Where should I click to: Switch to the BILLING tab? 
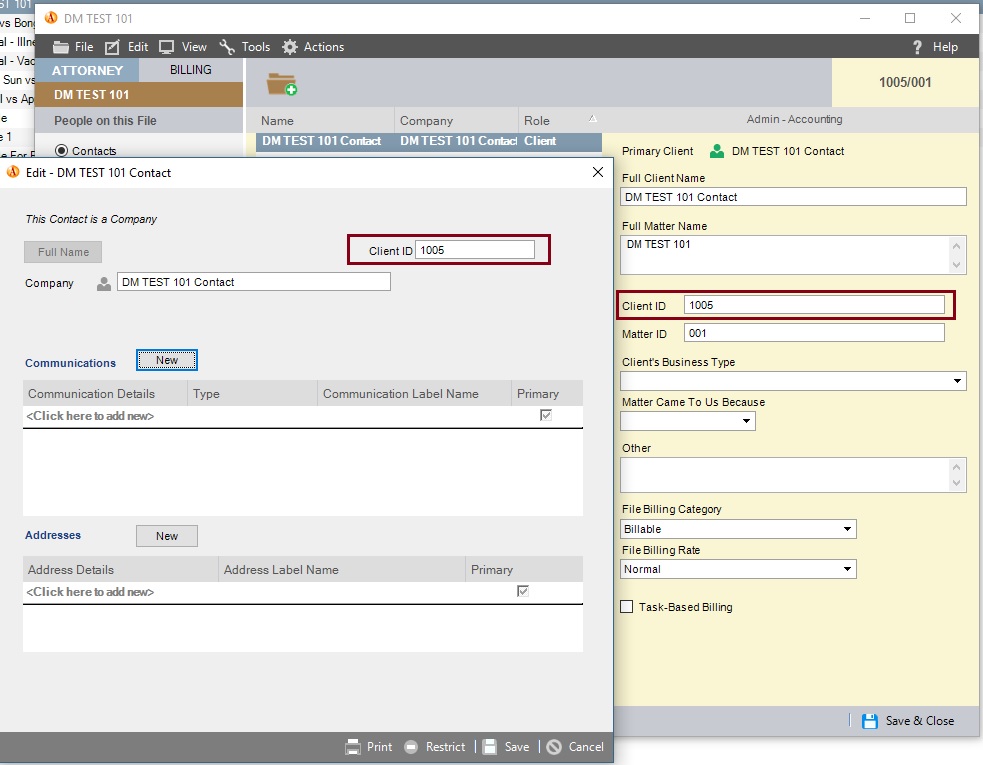pyautogui.click(x=191, y=70)
